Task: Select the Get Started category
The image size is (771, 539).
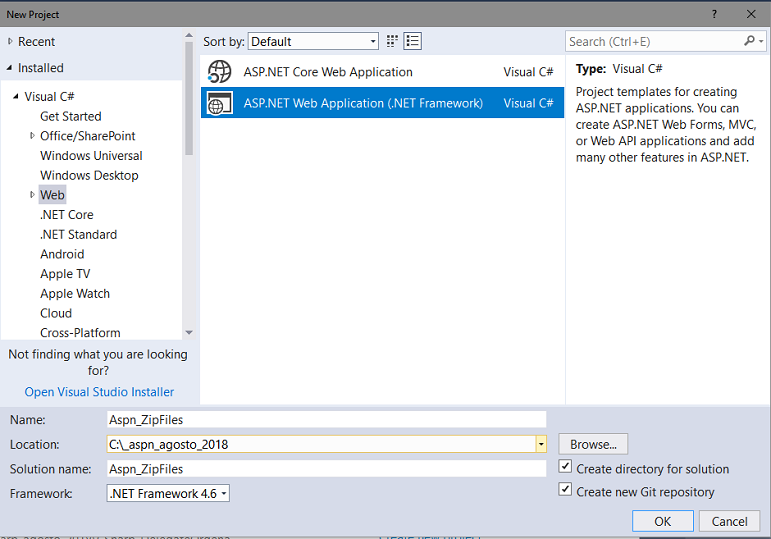Action: coord(71,117)
